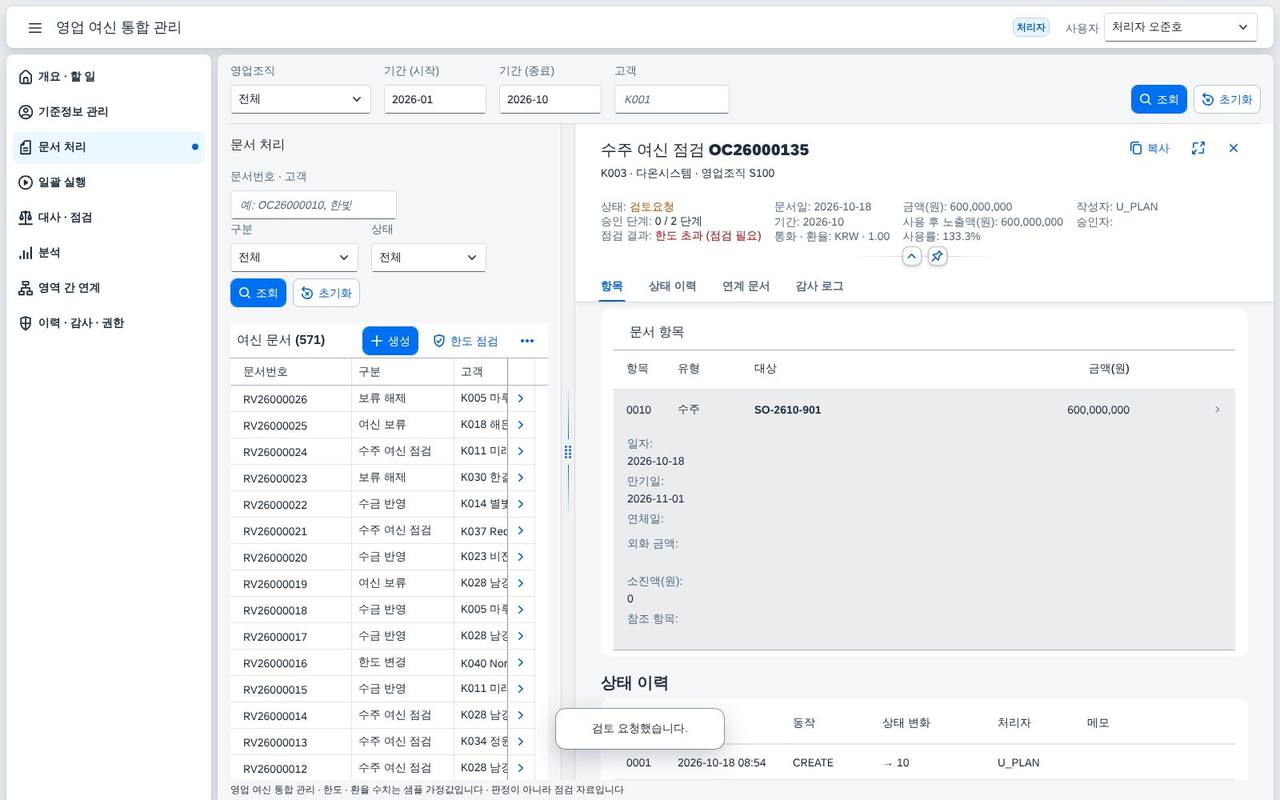Screen dimensions: 1280x800
Task: Close the OC26000135 detail panel
Action: (x=1233, y=148)
